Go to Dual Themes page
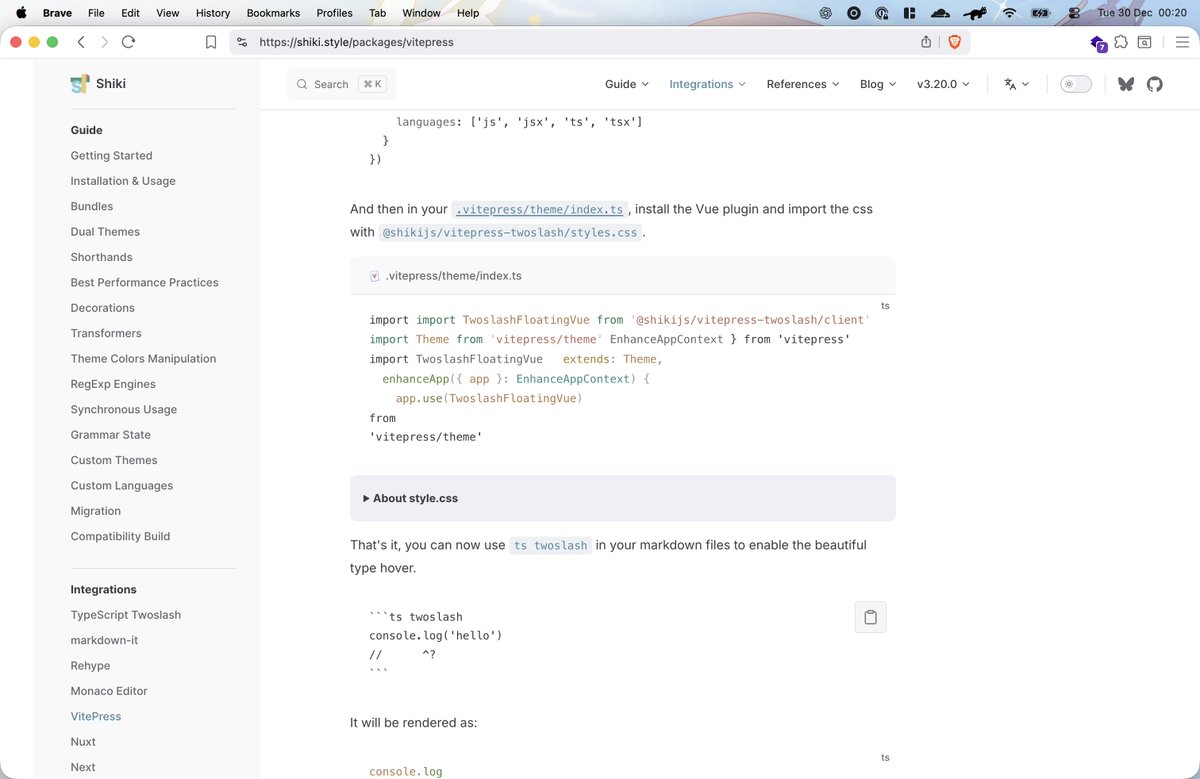 click(x=105, y=232)
